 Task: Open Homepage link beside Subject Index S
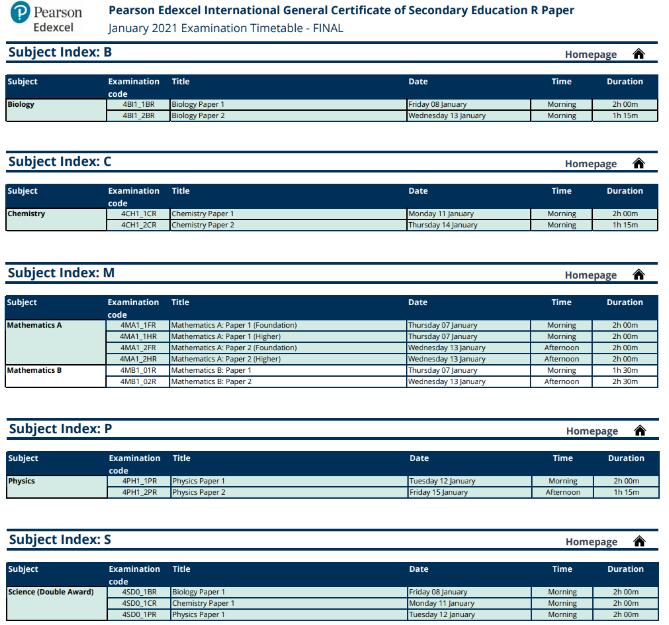pyautogui.click(x=591, y=542)
